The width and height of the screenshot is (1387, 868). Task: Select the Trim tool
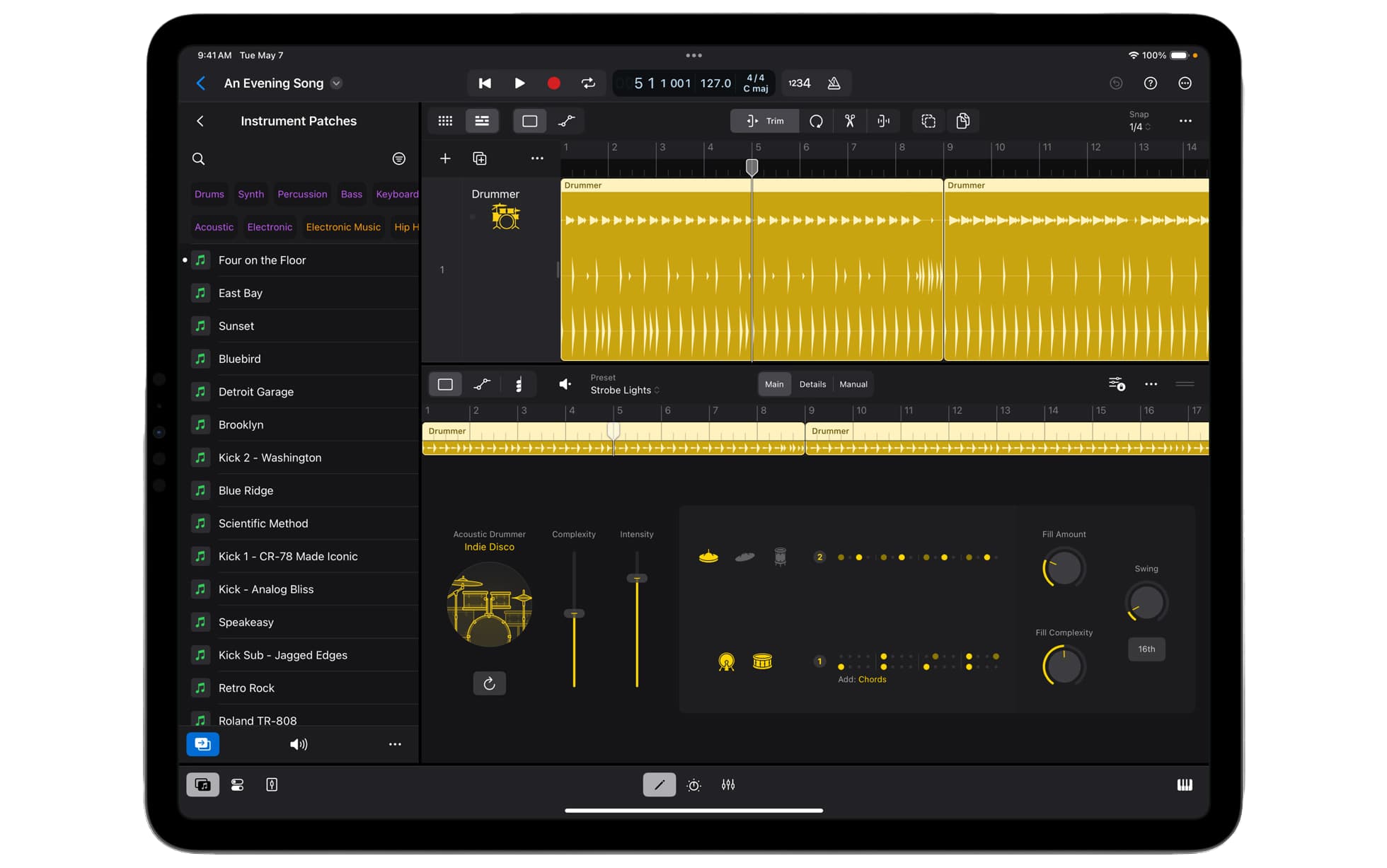[x=765, y=121]
